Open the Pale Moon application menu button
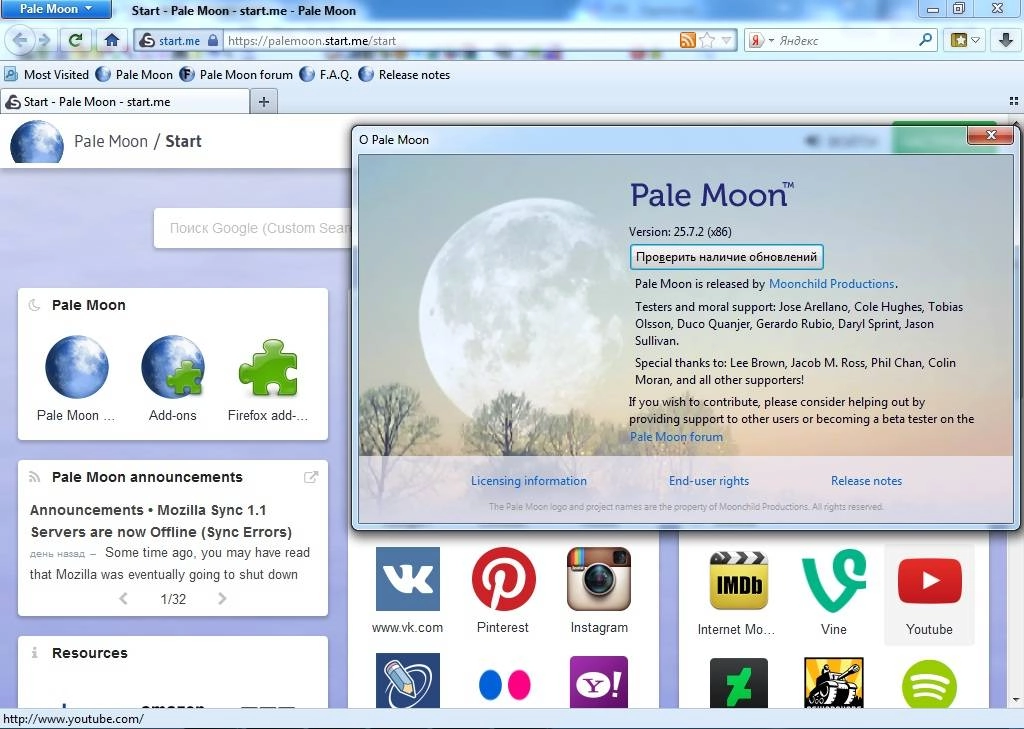 (56, 8)
